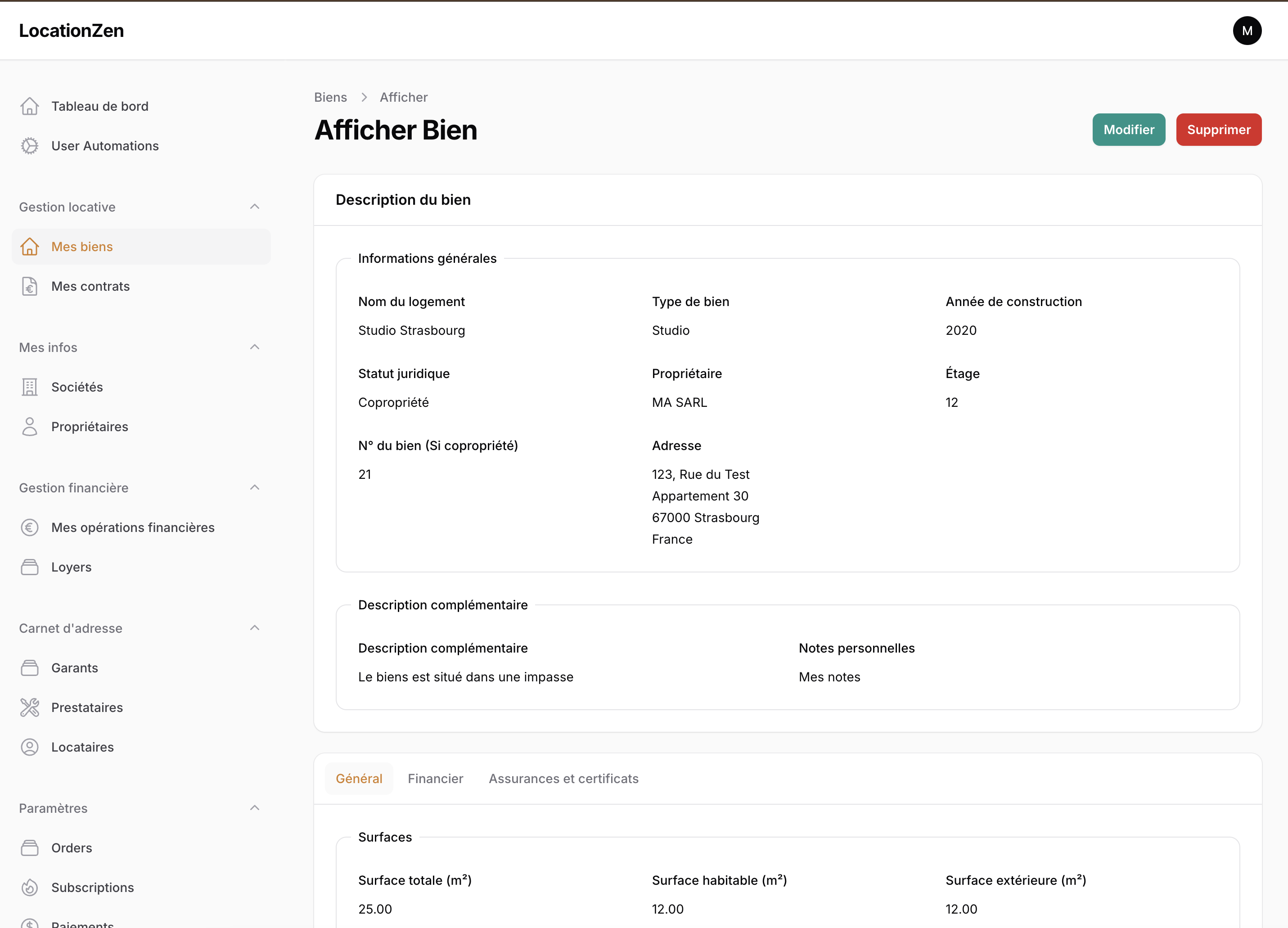The height and width of the screenshot is (928, 1288).
Task: Click the 2020 construction year value
Action: pyautogui.click(x=961, y=330)
